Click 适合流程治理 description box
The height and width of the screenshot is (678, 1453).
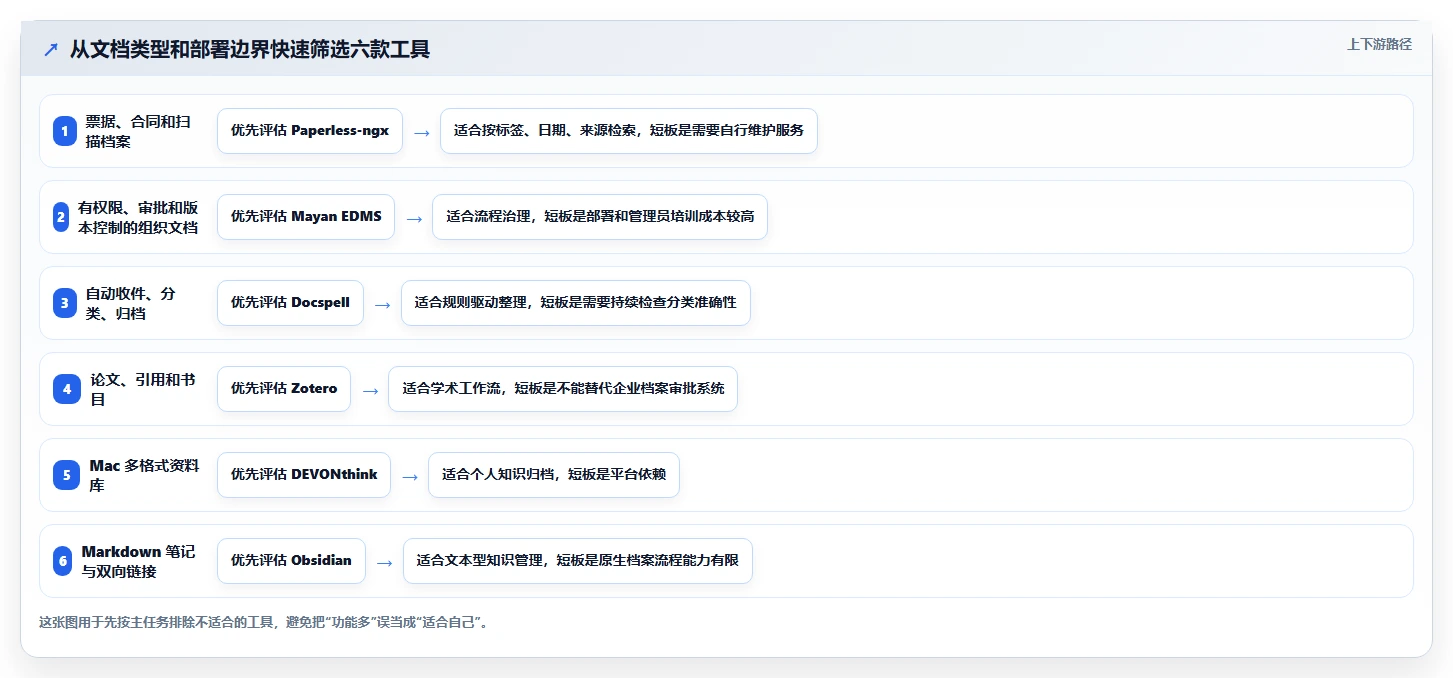coord(600,217)
